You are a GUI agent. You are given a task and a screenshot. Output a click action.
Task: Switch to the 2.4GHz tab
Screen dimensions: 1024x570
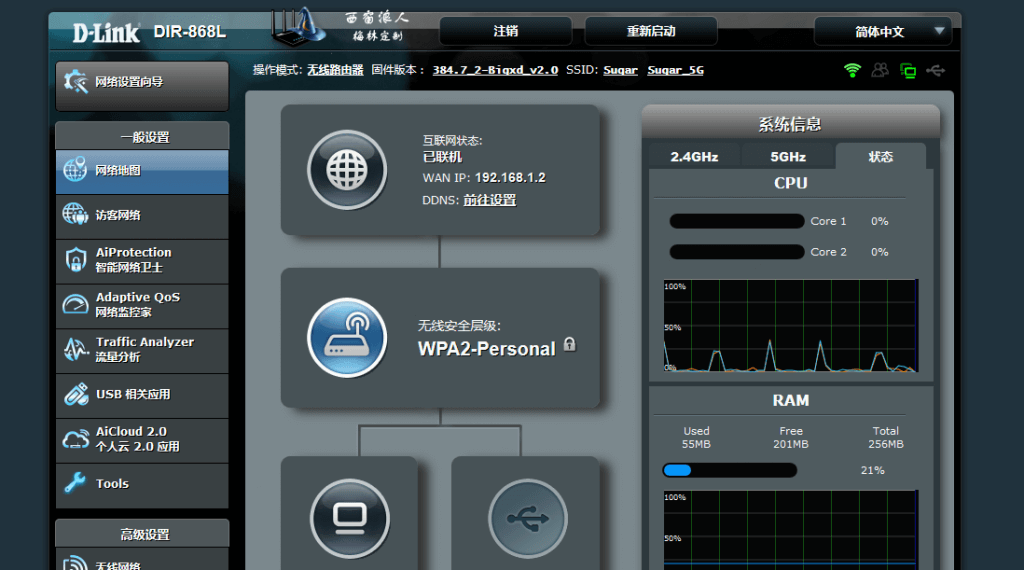[x=694, y=157]
